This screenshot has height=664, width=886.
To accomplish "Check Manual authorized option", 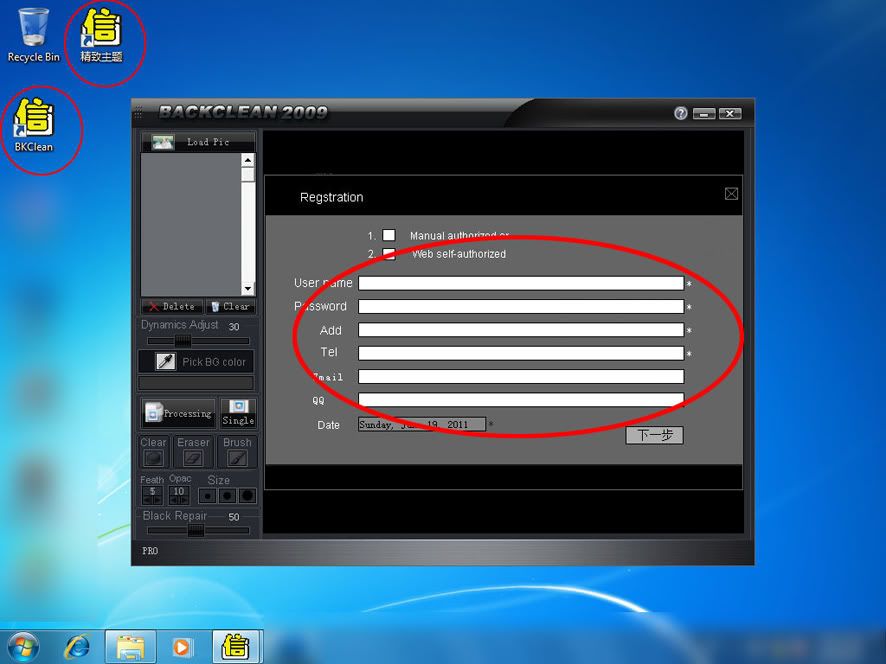I will [x=389, y=235].
